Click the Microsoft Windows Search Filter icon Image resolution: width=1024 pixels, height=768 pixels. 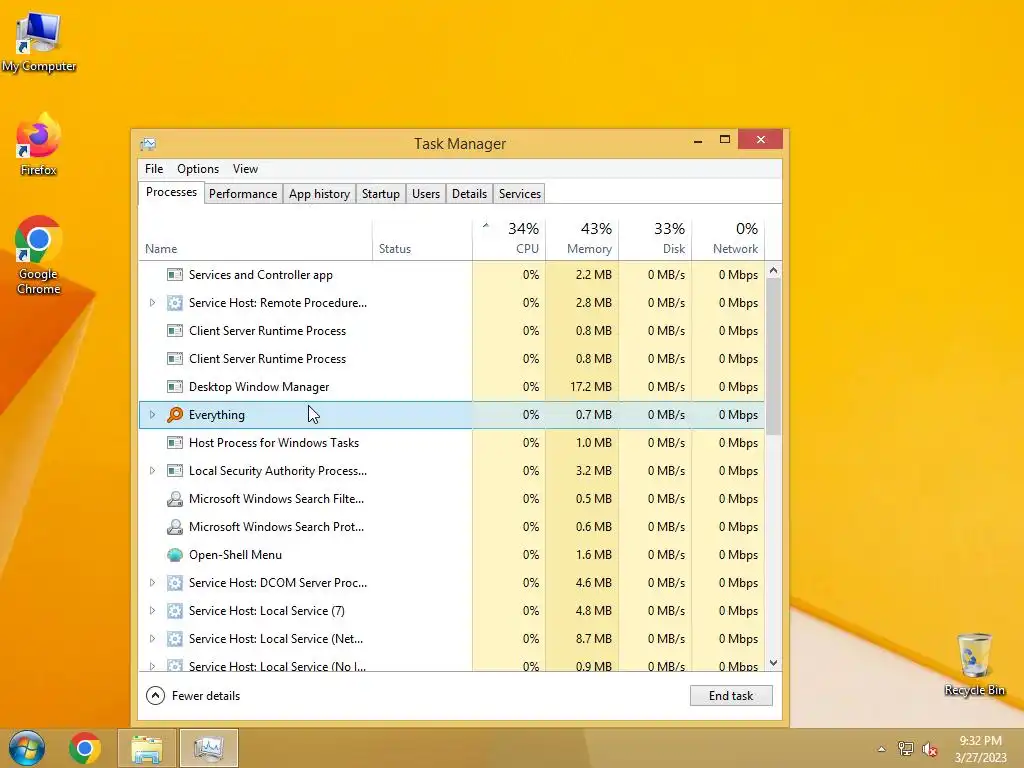pyautogui.click(x=174, y=499)
